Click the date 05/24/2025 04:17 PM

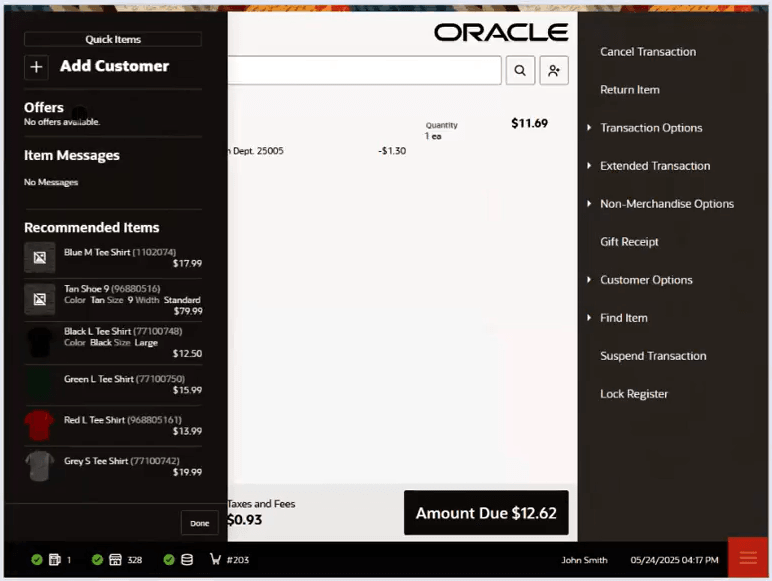click(674, 560)
